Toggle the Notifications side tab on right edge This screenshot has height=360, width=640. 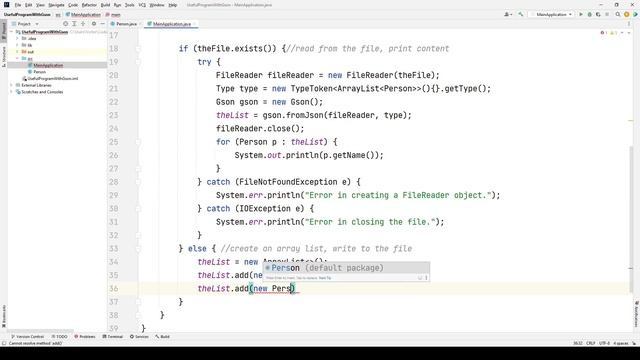click(636, 314)
